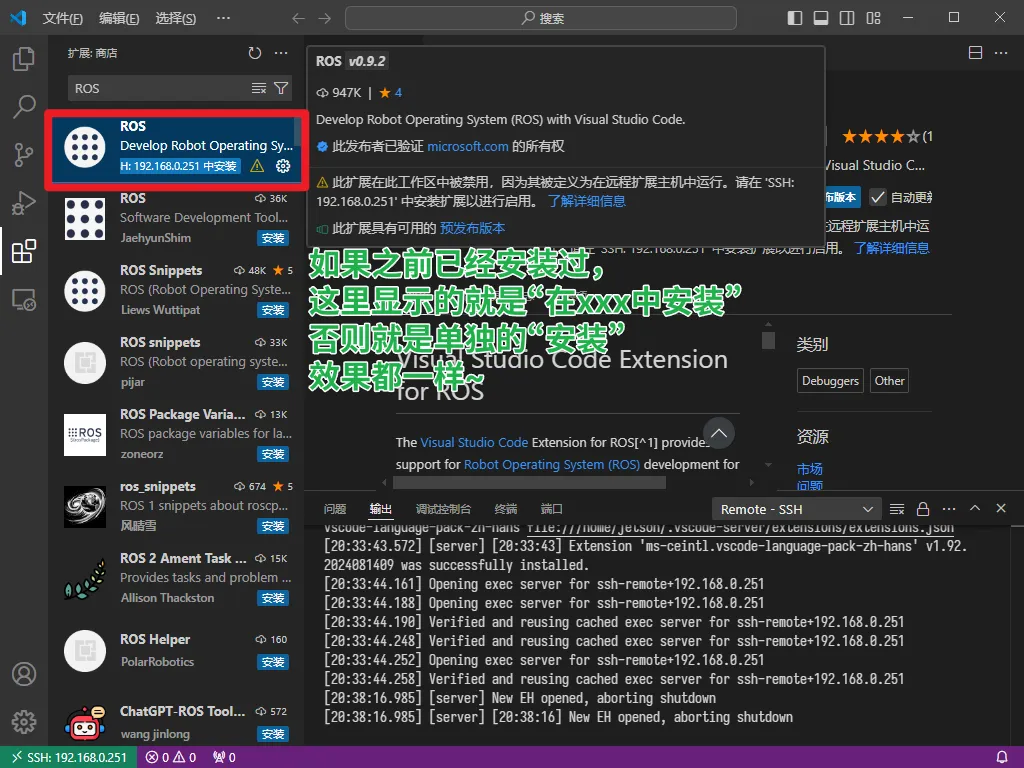The width and height of the screenshot is (1024, 768).
Task: Install ROS Snippets by Liews Wuttipat
Action: click(273, 310)
